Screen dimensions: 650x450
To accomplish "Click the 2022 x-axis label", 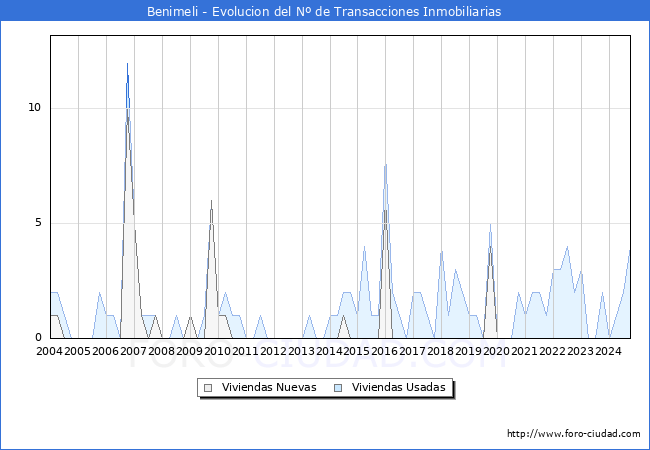I will click(553, 351).
